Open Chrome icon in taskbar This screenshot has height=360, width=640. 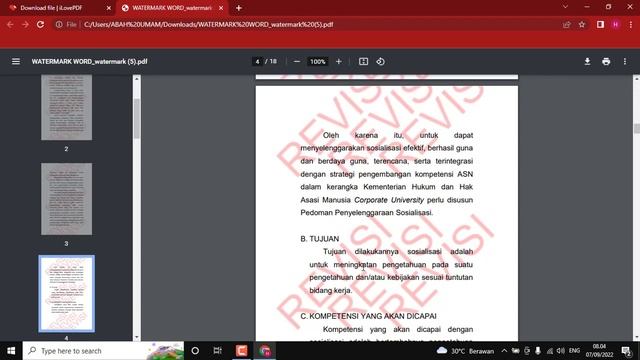pos(265,351)
